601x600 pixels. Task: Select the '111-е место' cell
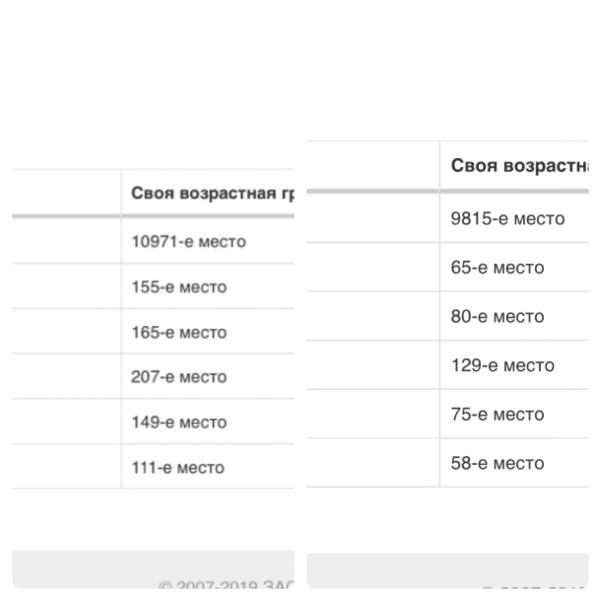pos(208,467)
